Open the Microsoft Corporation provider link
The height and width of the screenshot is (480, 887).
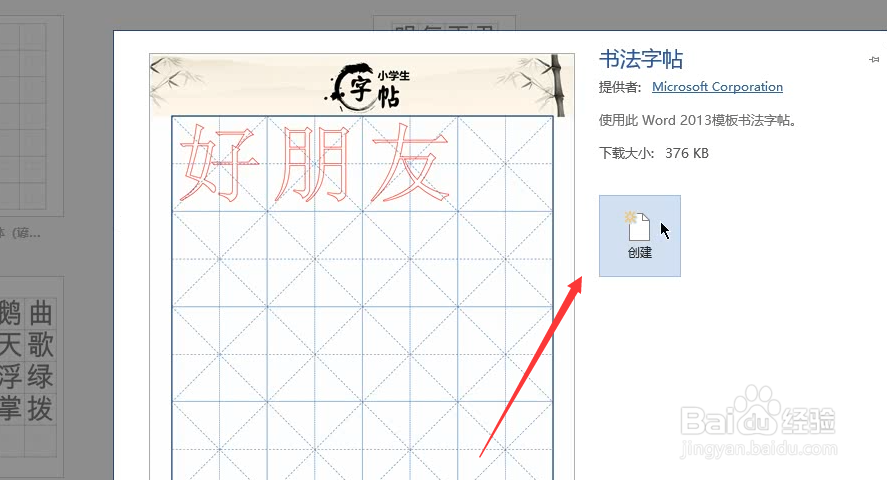click(x=717, y=87)
